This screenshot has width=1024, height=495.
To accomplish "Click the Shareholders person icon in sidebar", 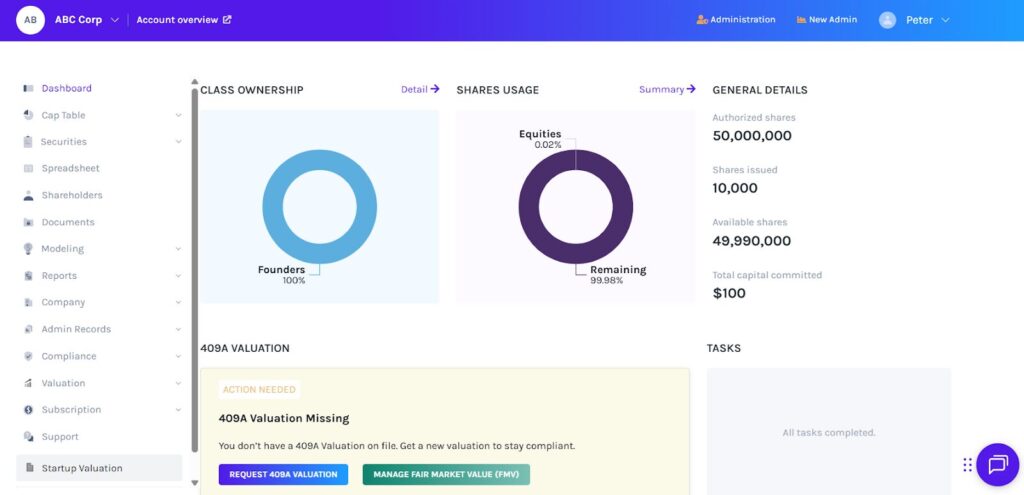I will (x=29, y=196).
